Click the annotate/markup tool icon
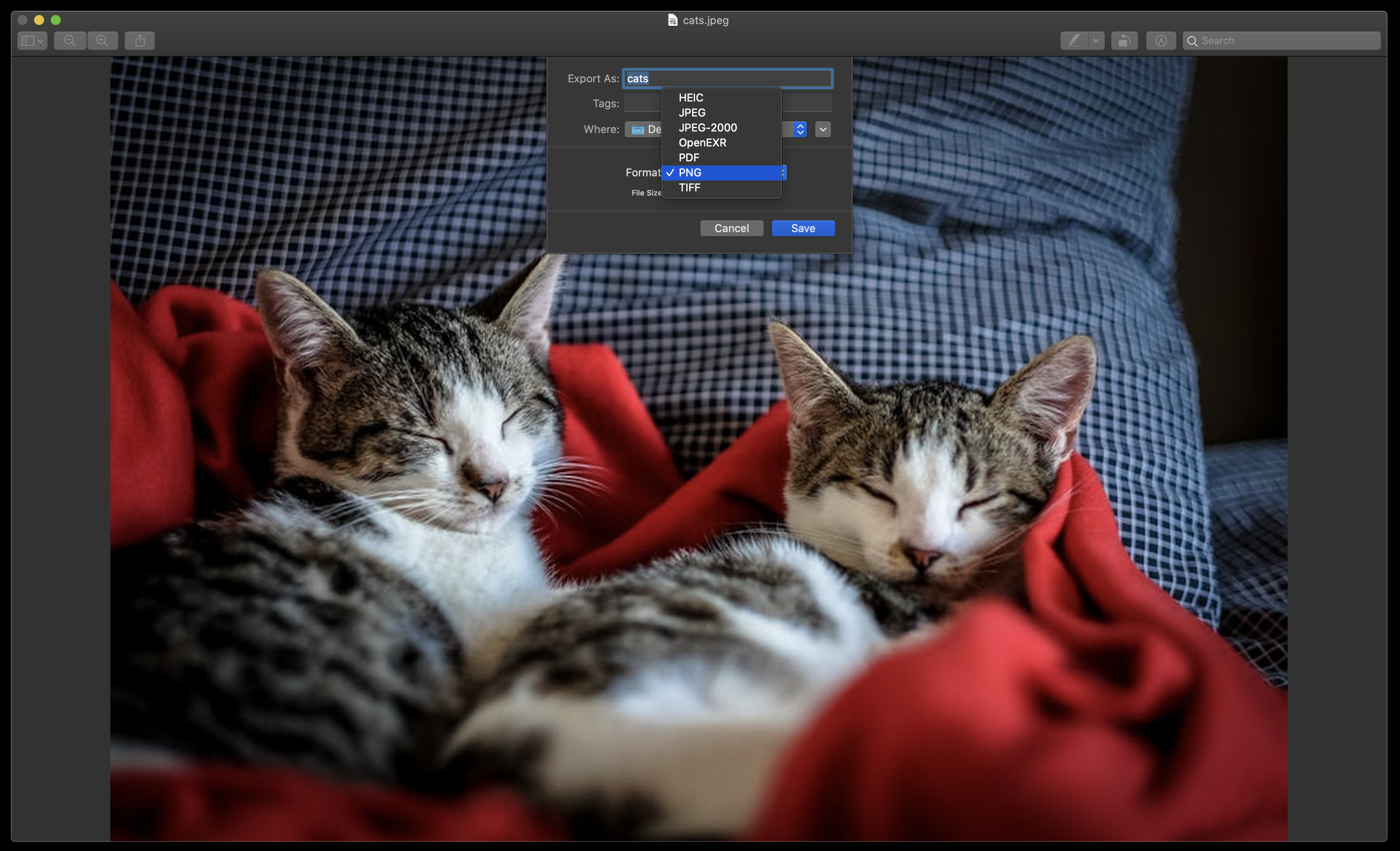 pos(1075,40)
